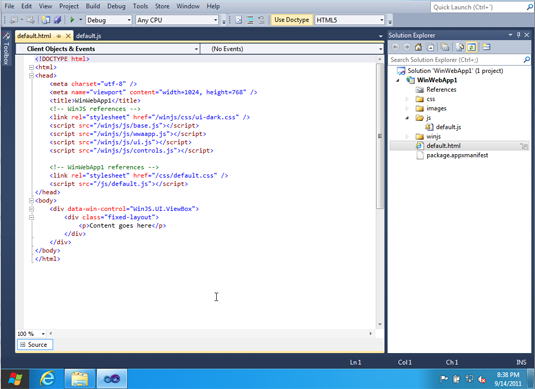Image resolution: width=535 pixels, height=389 pixels.
Task: Open the Store menu
Action: [x=162, y=6]
